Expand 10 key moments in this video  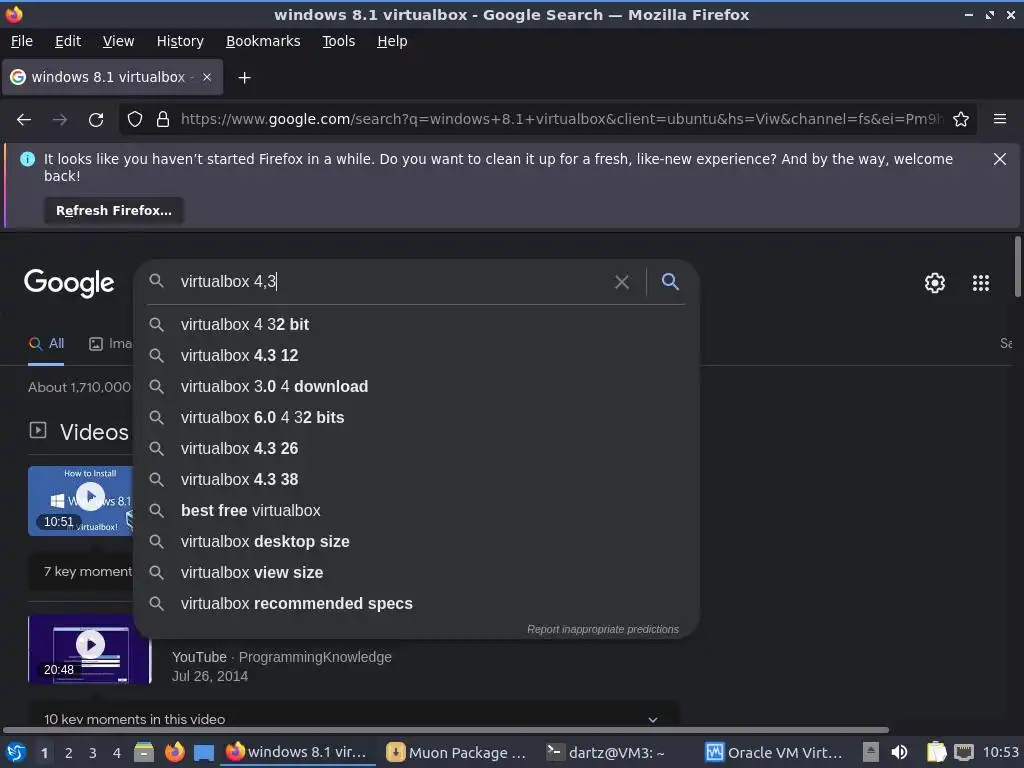pyautogui.click(x=353, y=718)
